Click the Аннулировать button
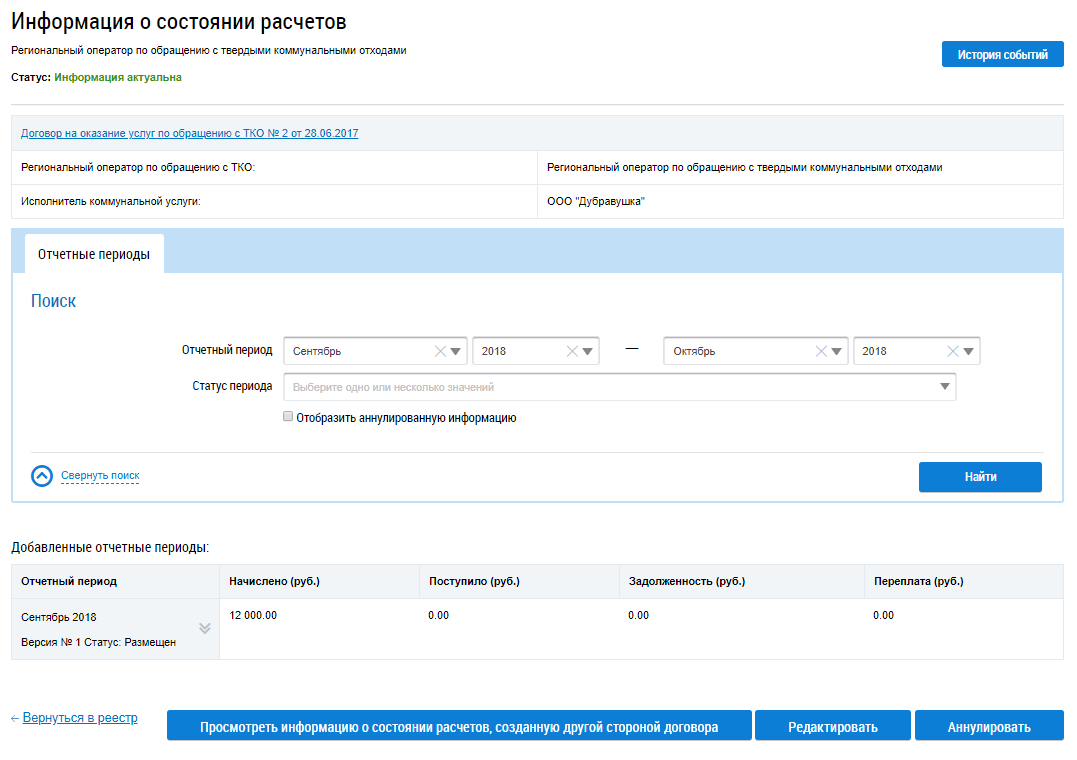 988,727
